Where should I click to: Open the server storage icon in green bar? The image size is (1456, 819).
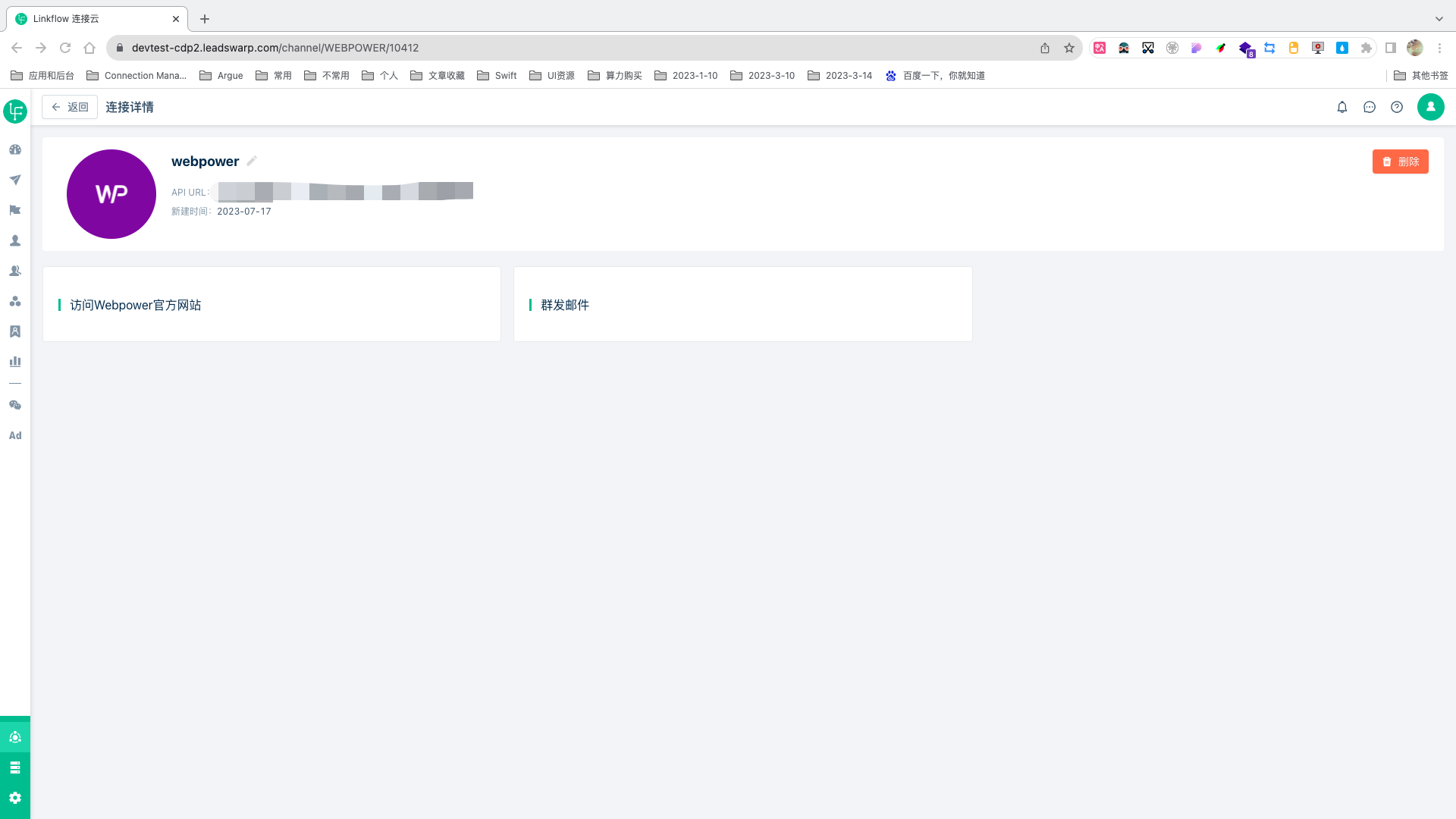[x=15, y=767]
